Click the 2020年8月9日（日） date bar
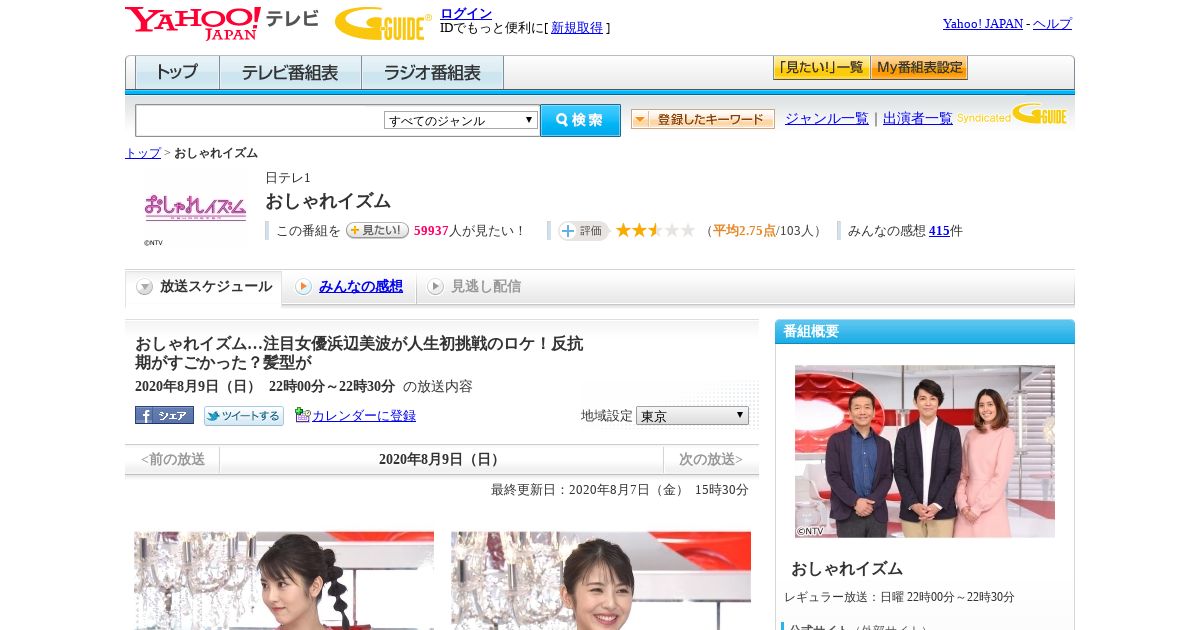Viewport: 1200px width, 630px height. [441, 460]
